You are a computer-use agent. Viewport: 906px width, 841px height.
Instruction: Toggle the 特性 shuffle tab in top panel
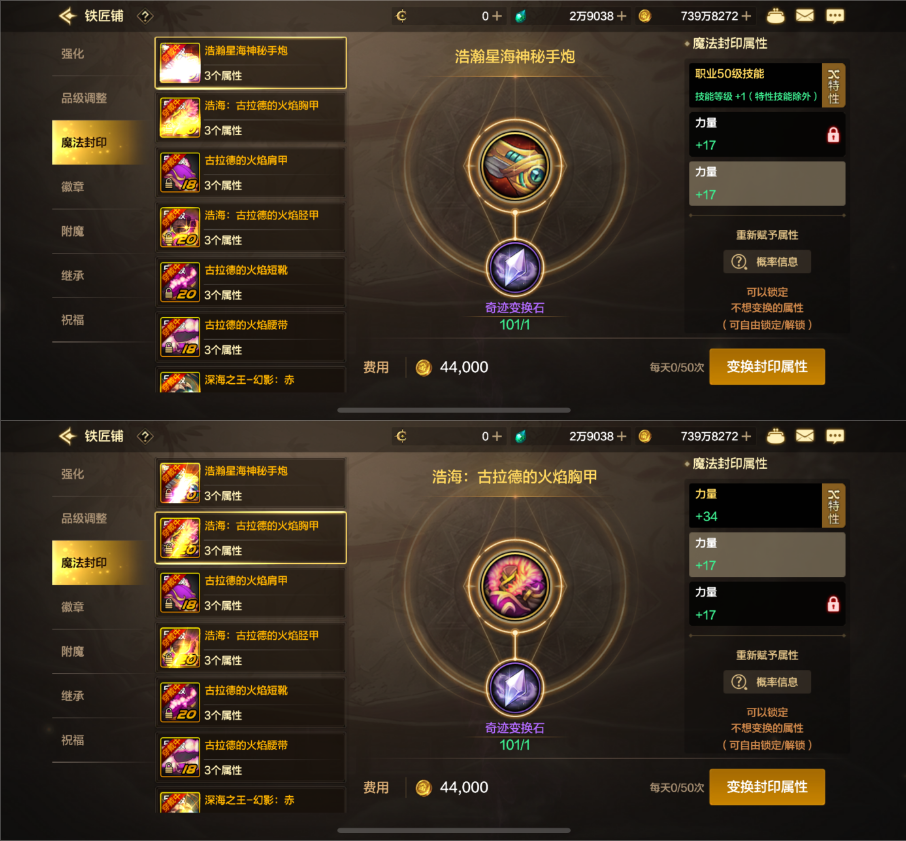833,85
